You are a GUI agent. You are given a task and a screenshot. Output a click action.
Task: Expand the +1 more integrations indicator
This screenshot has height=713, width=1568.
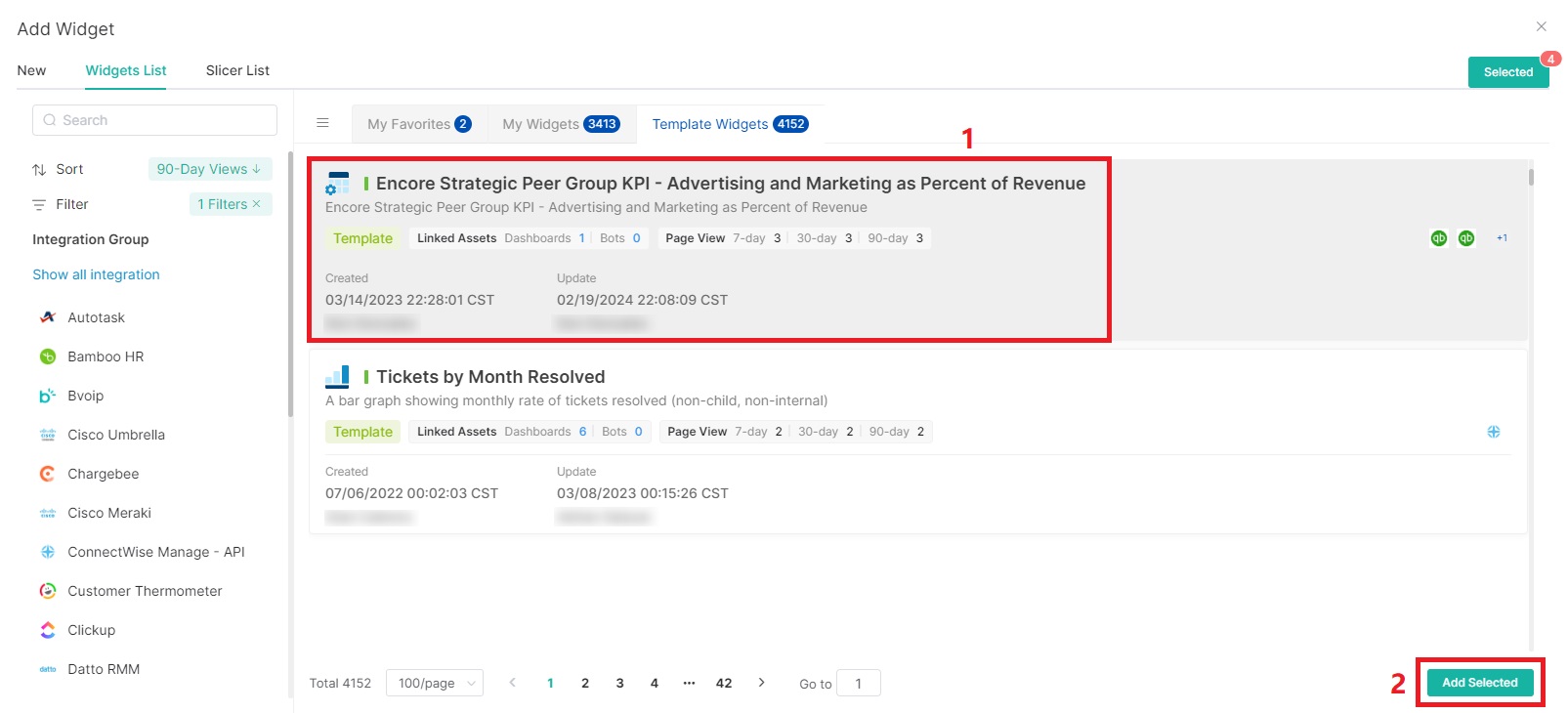point(1502,238)
